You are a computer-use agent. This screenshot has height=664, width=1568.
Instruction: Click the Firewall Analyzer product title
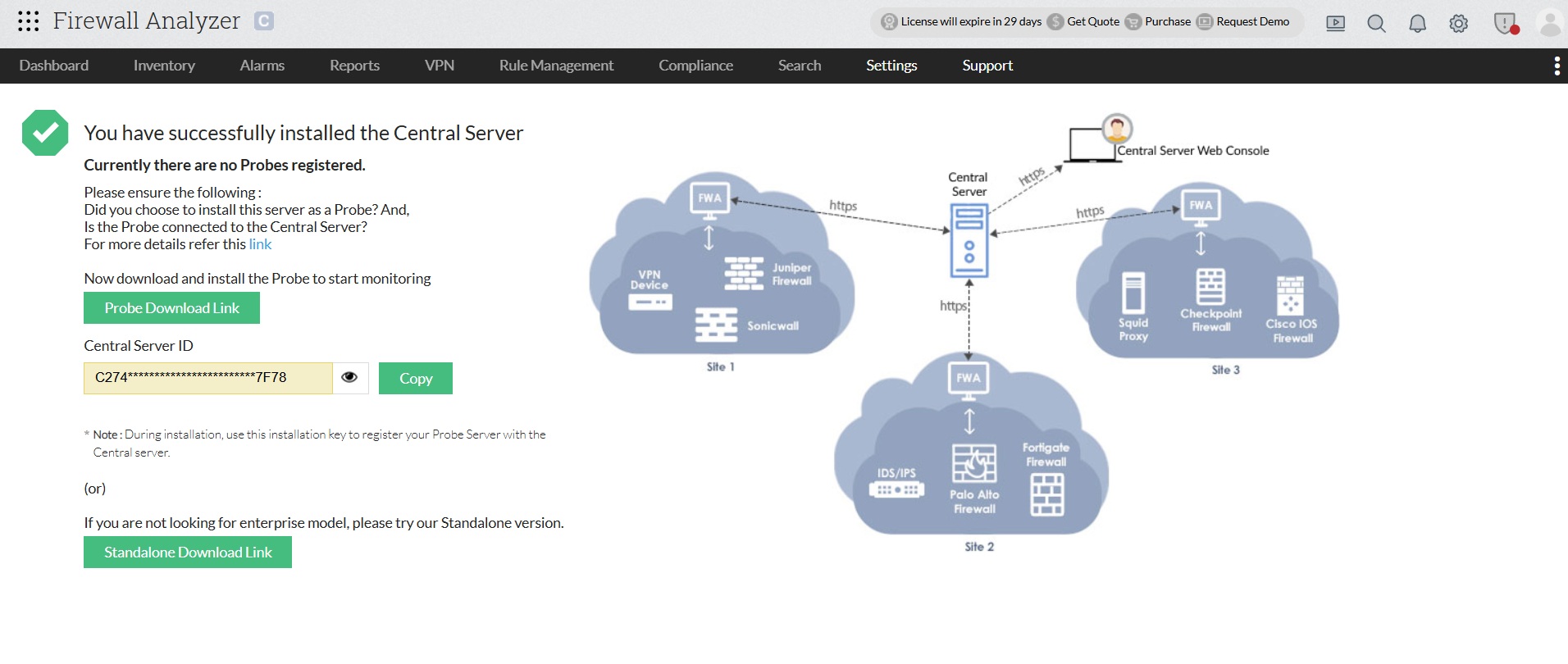click(x=147, y=21)
